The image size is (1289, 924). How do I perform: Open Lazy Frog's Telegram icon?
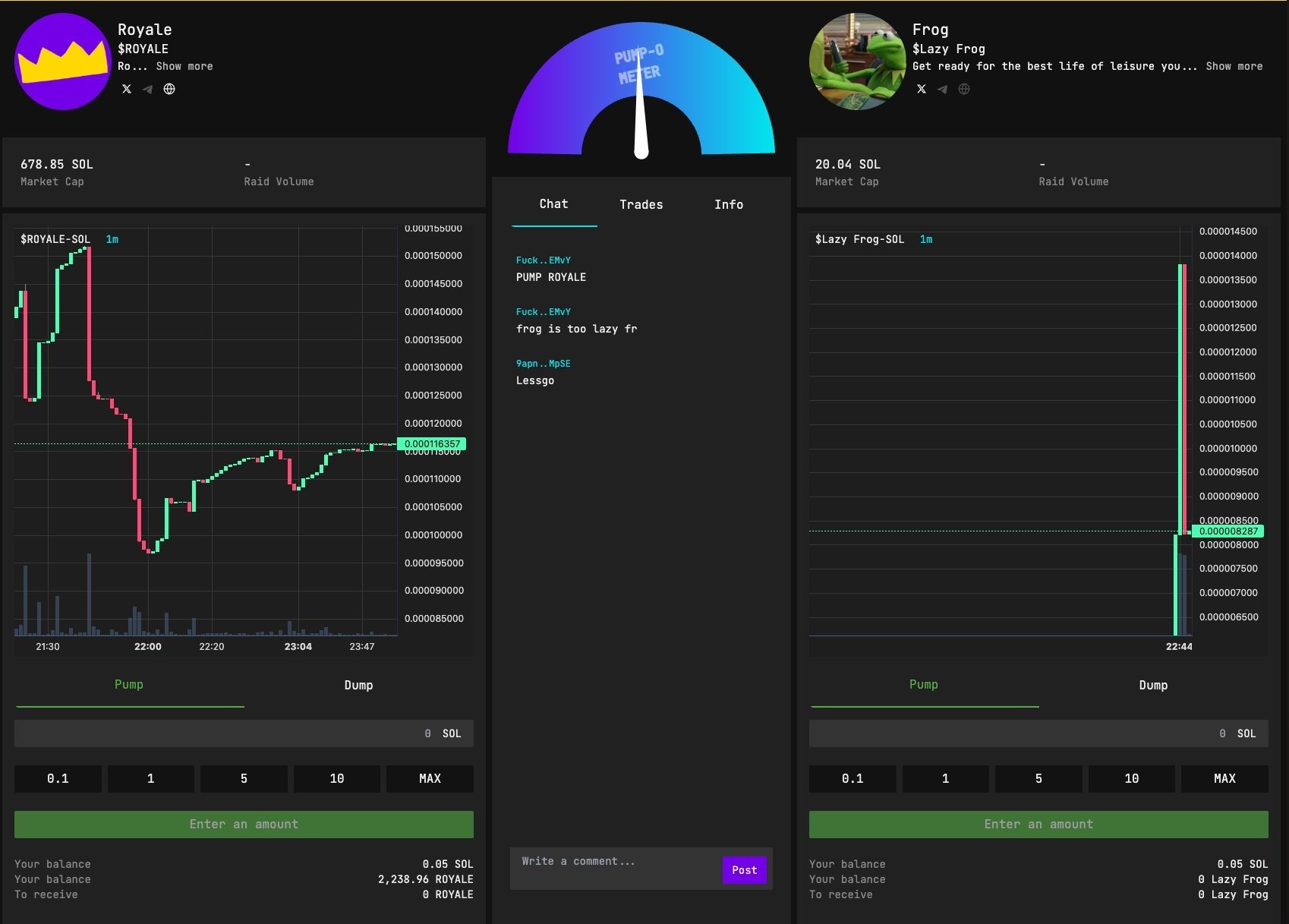pos(942,89)
